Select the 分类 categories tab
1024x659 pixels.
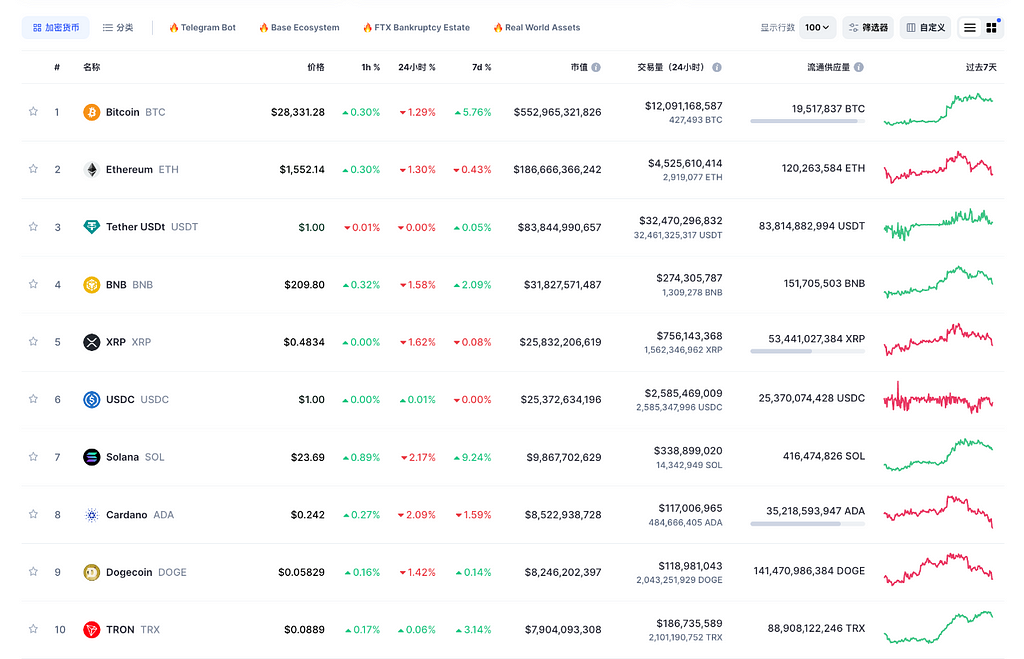(118, 27)
